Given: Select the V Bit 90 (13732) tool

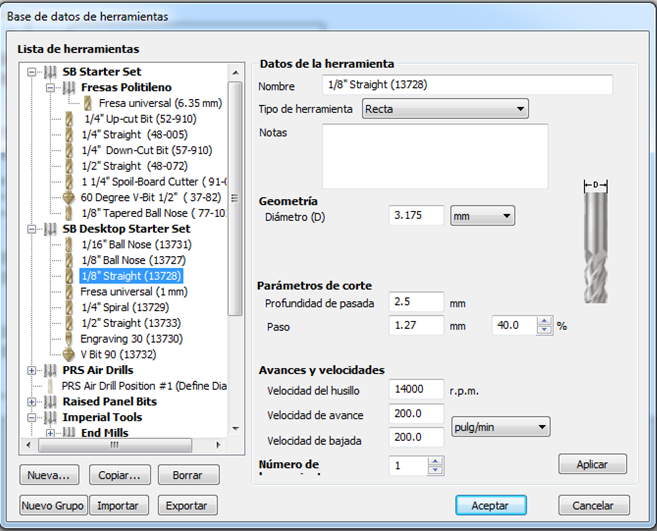Looking at the screenshot, I should tap(118, 355).
